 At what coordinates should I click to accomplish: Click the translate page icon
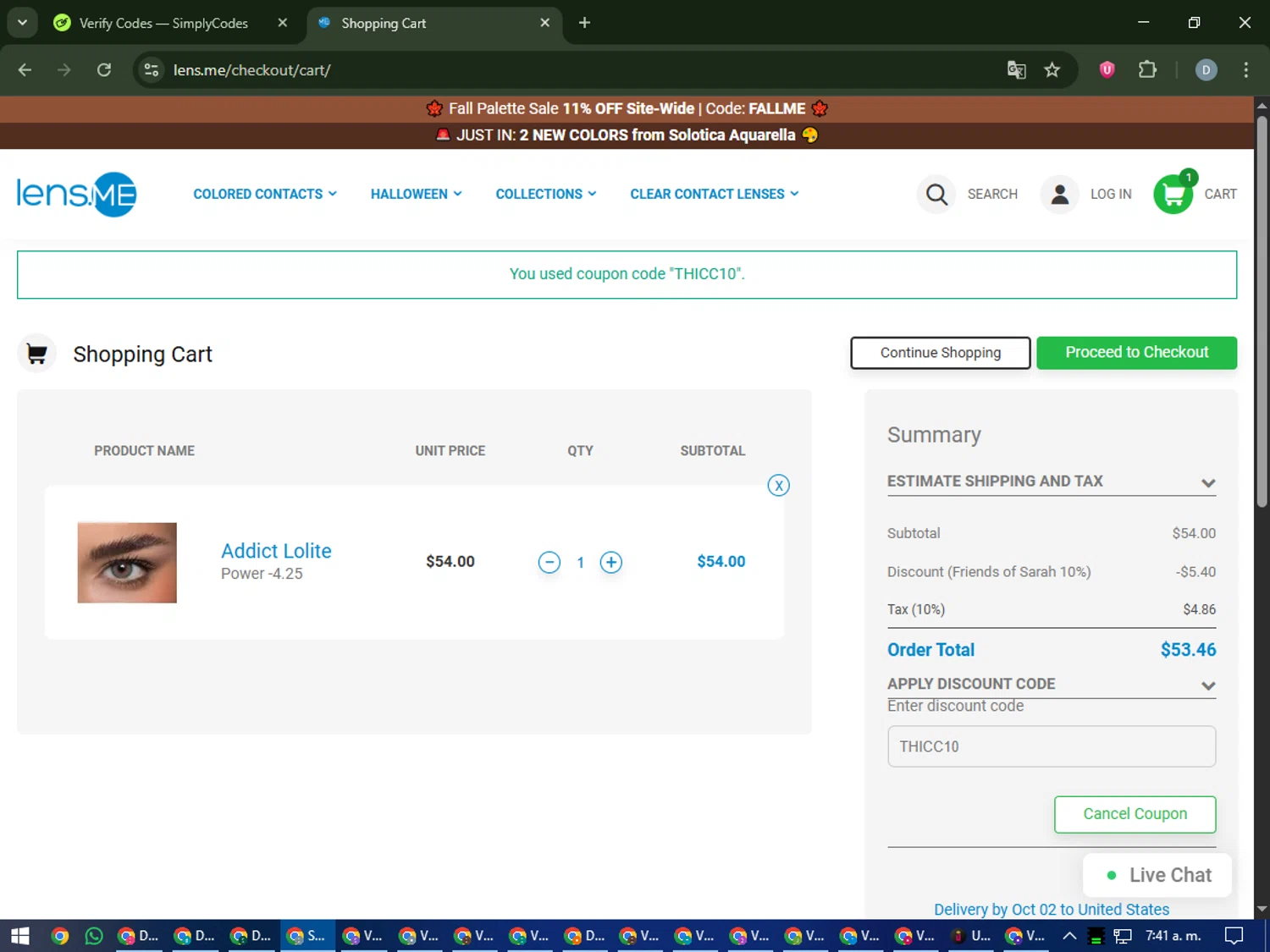point(1016,70)
